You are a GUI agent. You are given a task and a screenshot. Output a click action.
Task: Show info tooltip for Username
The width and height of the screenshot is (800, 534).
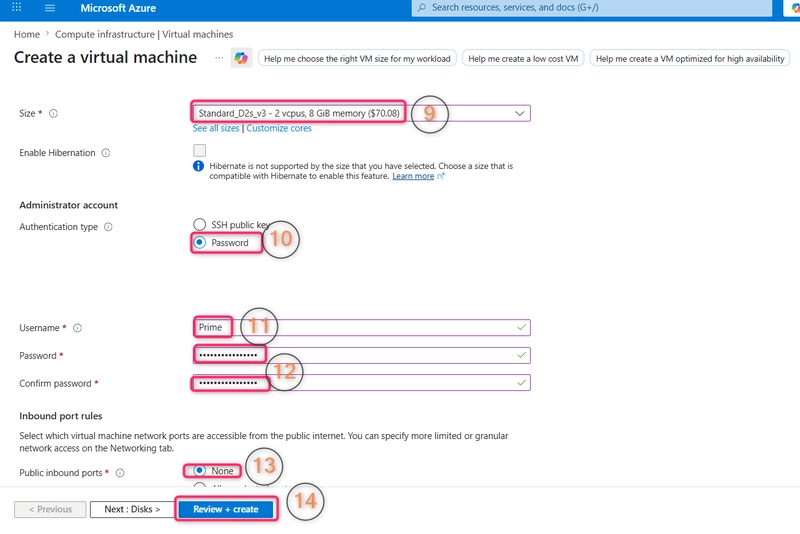[78, 328]
